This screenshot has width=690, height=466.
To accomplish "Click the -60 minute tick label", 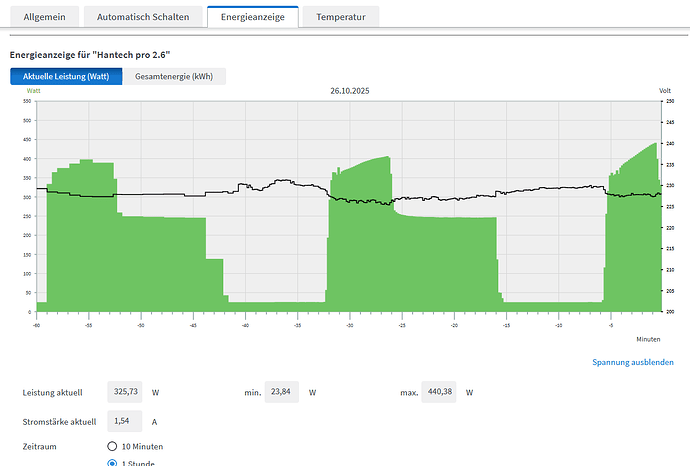I will [36, 325].
